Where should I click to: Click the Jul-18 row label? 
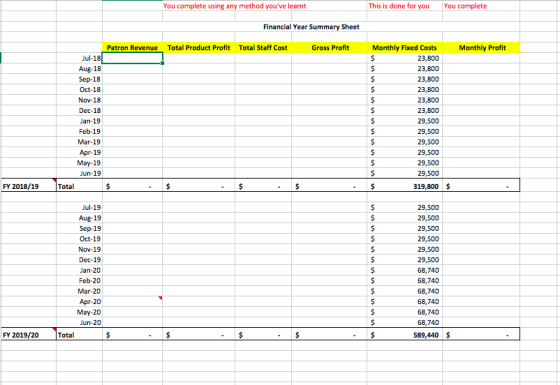click(x=91, y=58)
